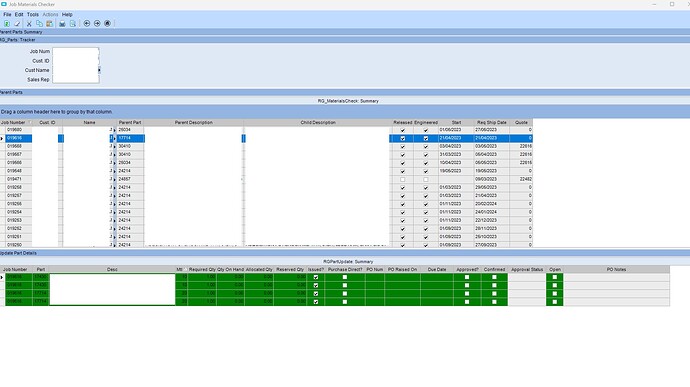Sort by Req Ship Date column header
The height and width of the screenshot is (387, 690).
click(492, 122)
